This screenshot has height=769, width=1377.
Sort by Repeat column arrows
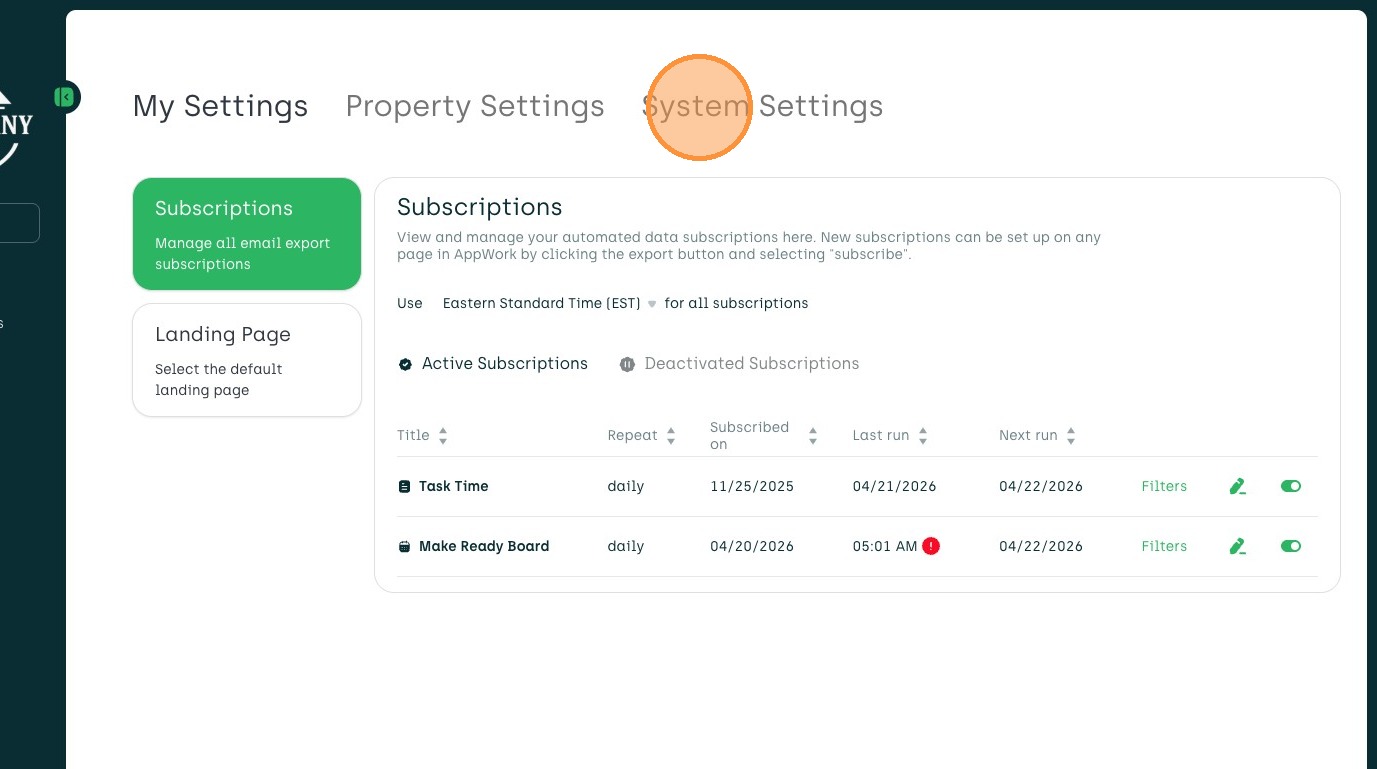click(671, 436)
